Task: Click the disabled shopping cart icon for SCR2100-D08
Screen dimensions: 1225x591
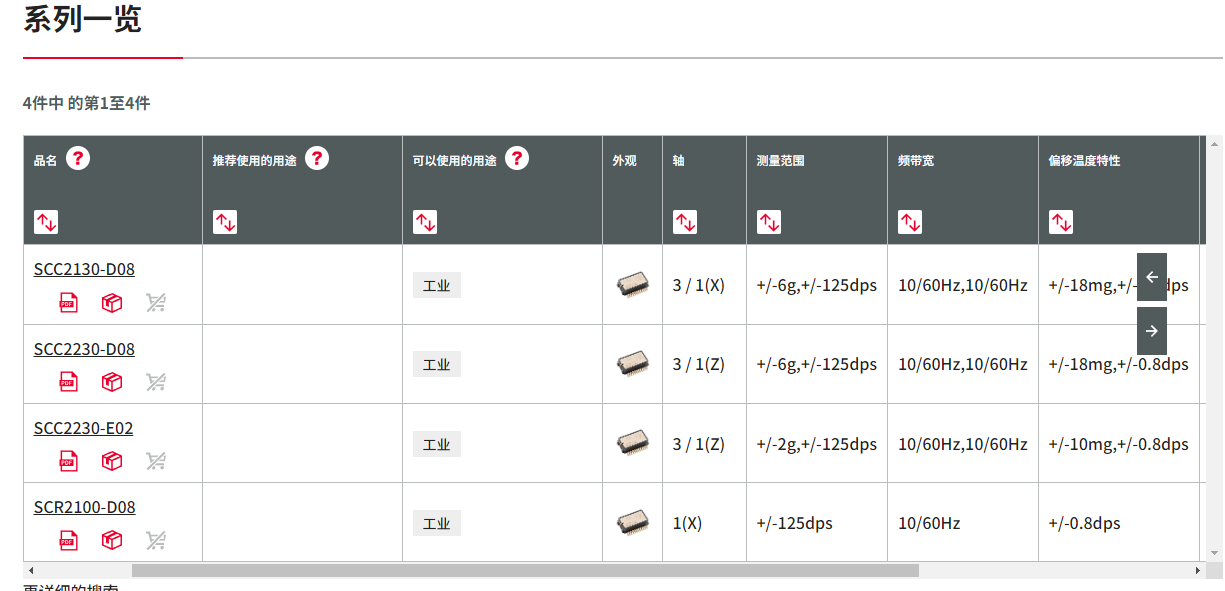Action: [x=155, y=540]
